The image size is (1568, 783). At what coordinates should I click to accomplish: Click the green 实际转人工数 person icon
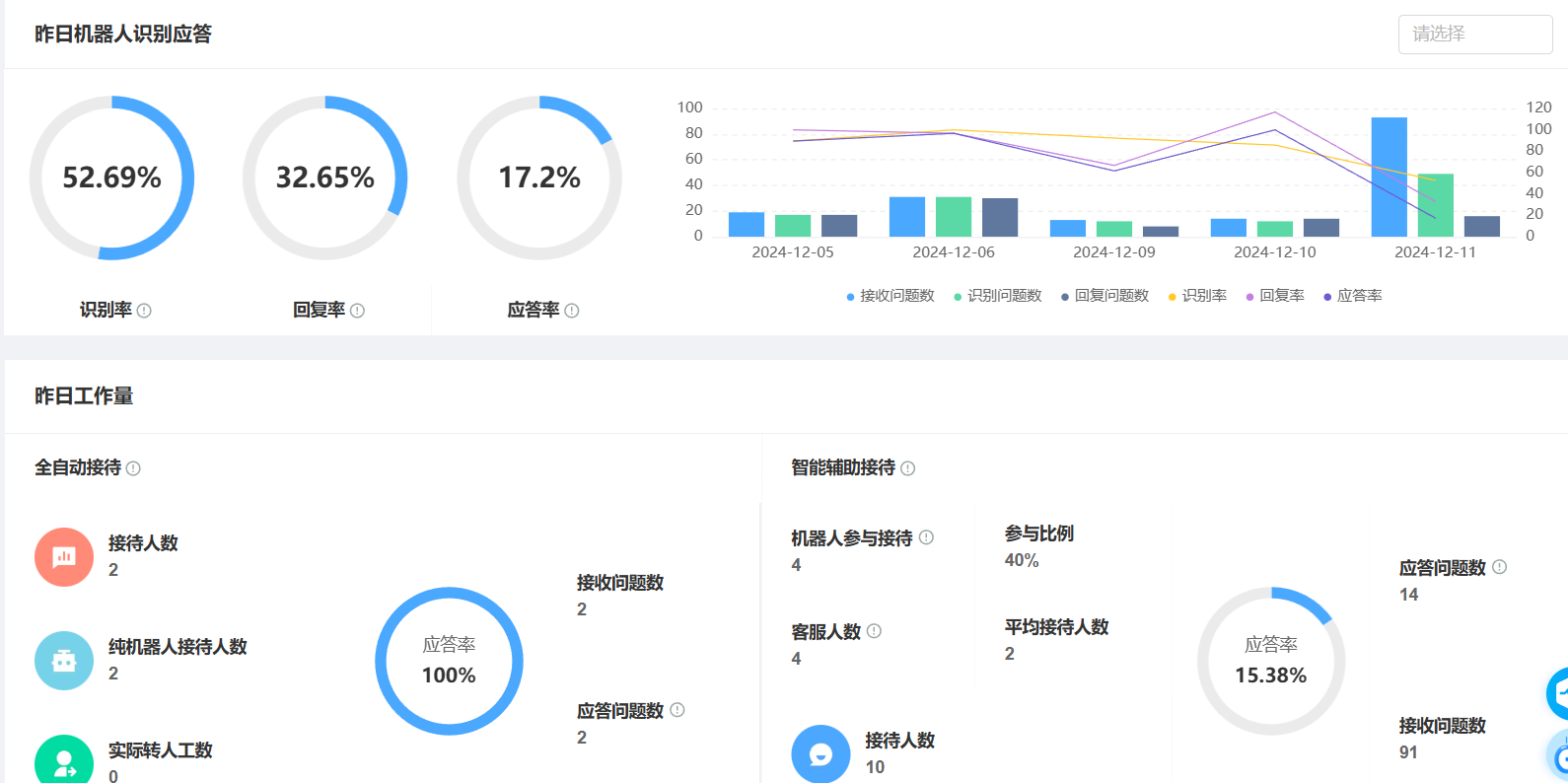[64, 760]
